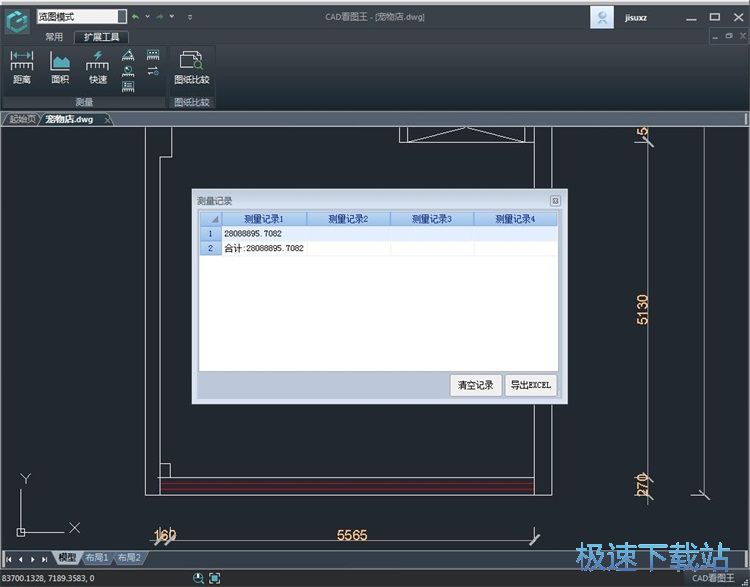Click the 测量记录3 column header
The width and height of the screenshot is (750, 587).
[432, 219]
